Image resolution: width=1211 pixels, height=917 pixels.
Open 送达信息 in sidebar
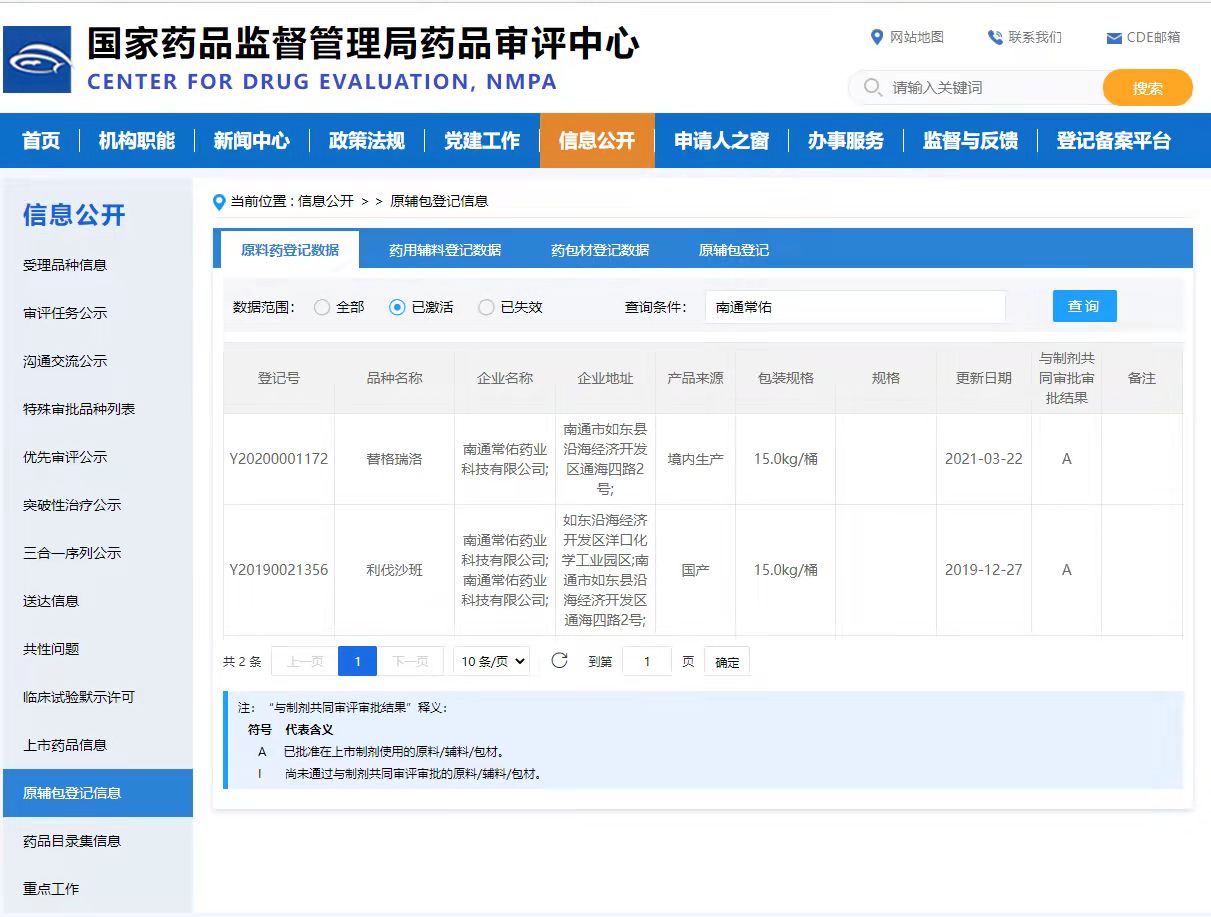point(98,601)
